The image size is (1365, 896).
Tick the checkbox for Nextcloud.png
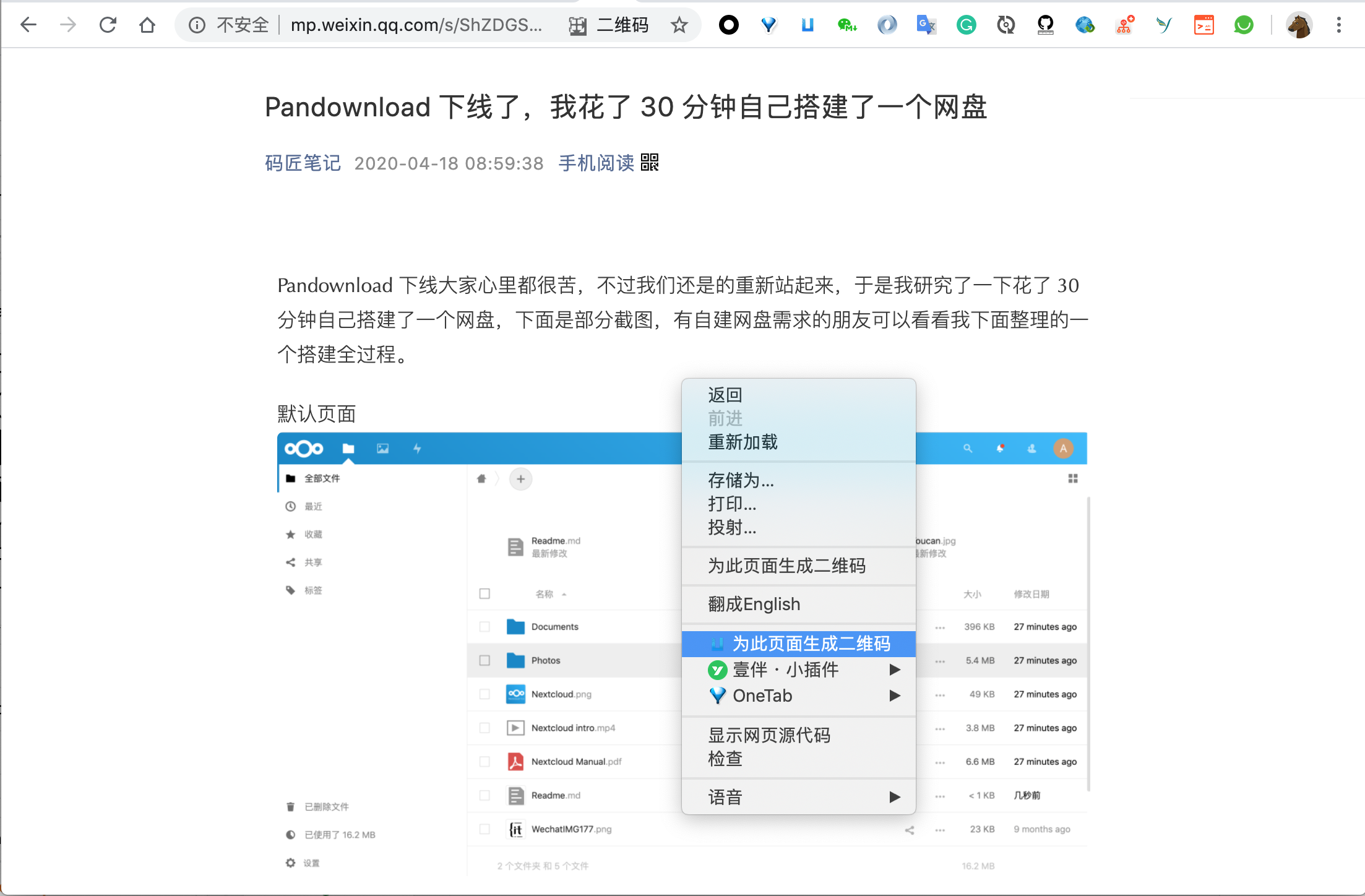point(484,694)
